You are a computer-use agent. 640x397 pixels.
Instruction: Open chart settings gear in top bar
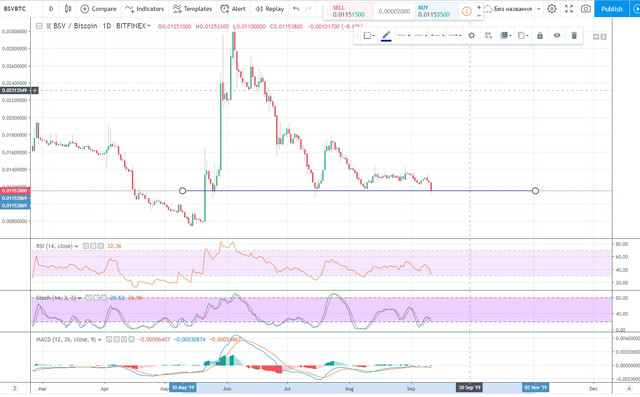pyautogui.click(x=551, y=9)
